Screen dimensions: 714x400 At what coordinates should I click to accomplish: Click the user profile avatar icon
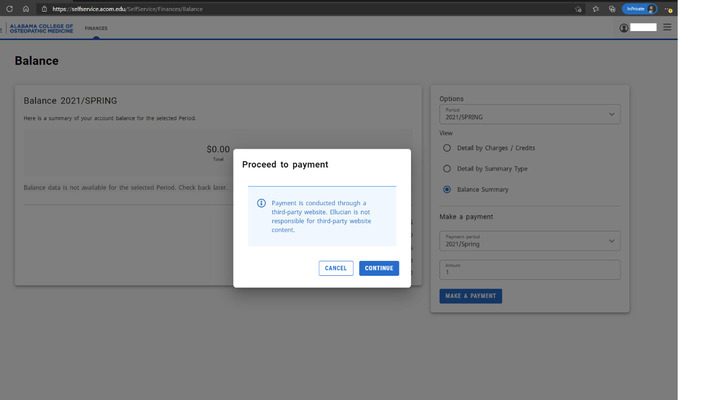[x=624, y=28]
